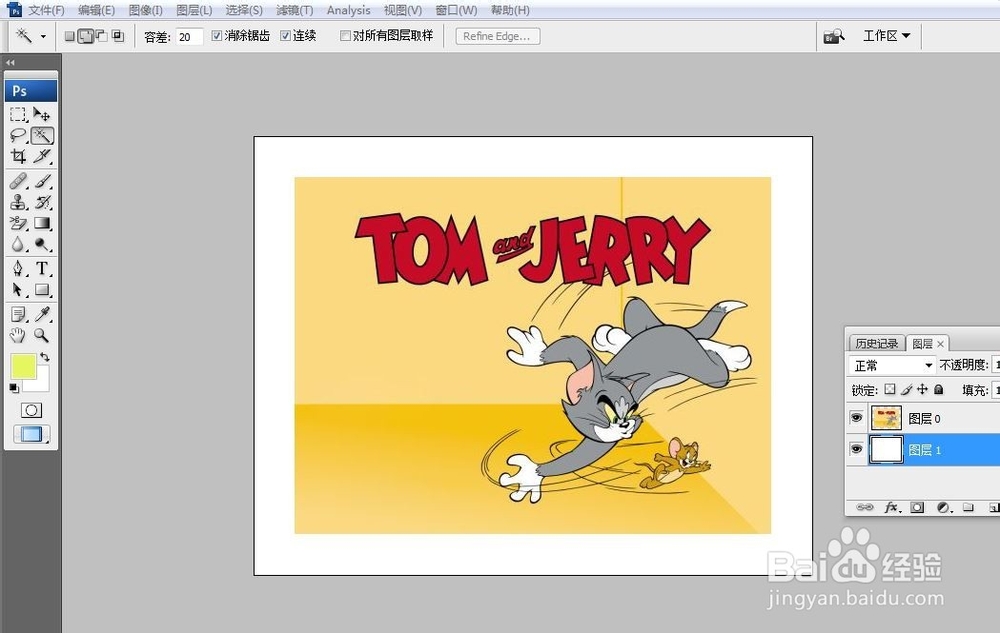Image resolution: width=1000 pixels, height=633 pixels.
Task: Click the Refine Edge button
Action: click(497, 36)
